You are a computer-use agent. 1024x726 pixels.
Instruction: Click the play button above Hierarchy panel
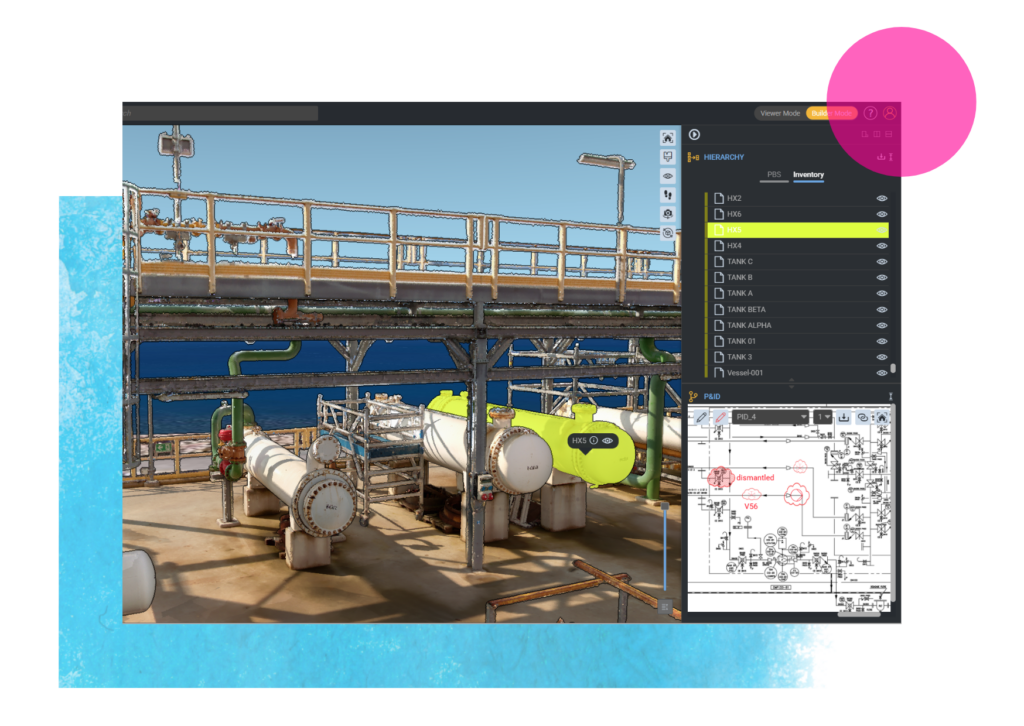click(694, 135)
